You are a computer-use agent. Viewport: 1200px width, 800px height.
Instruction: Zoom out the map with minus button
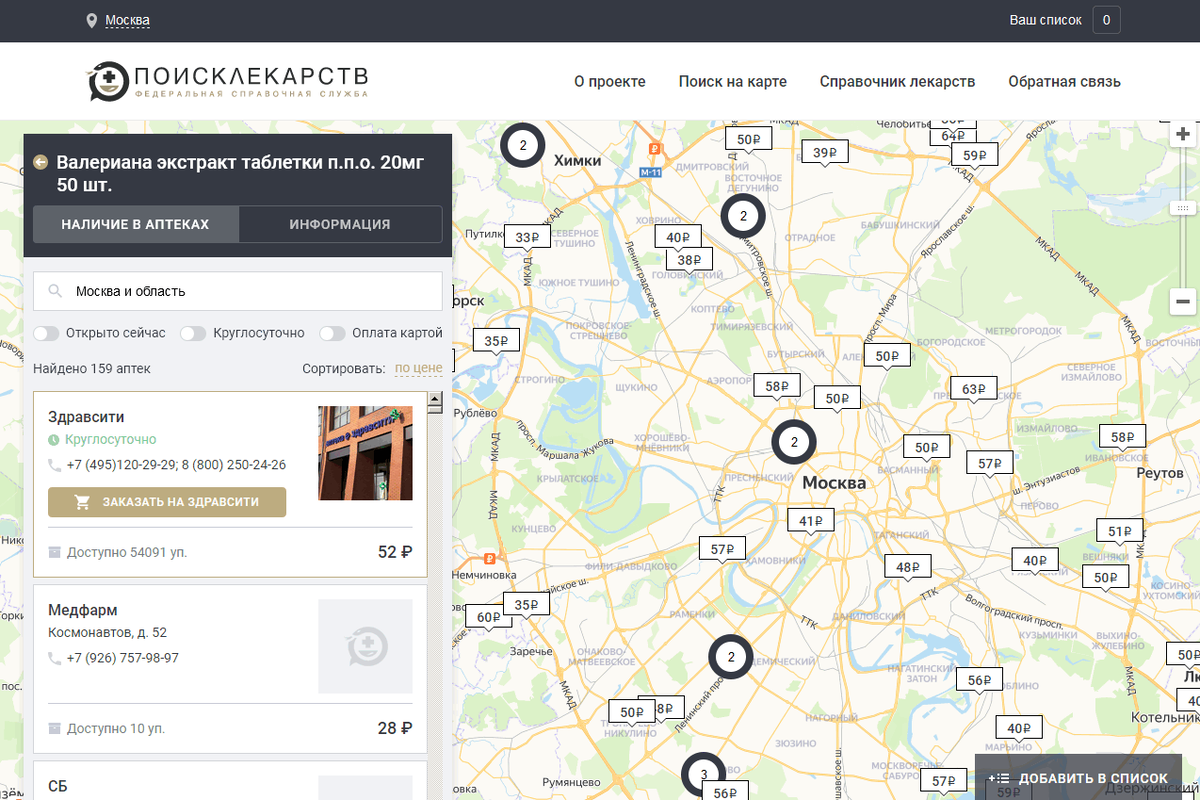tap(1184, 301)
